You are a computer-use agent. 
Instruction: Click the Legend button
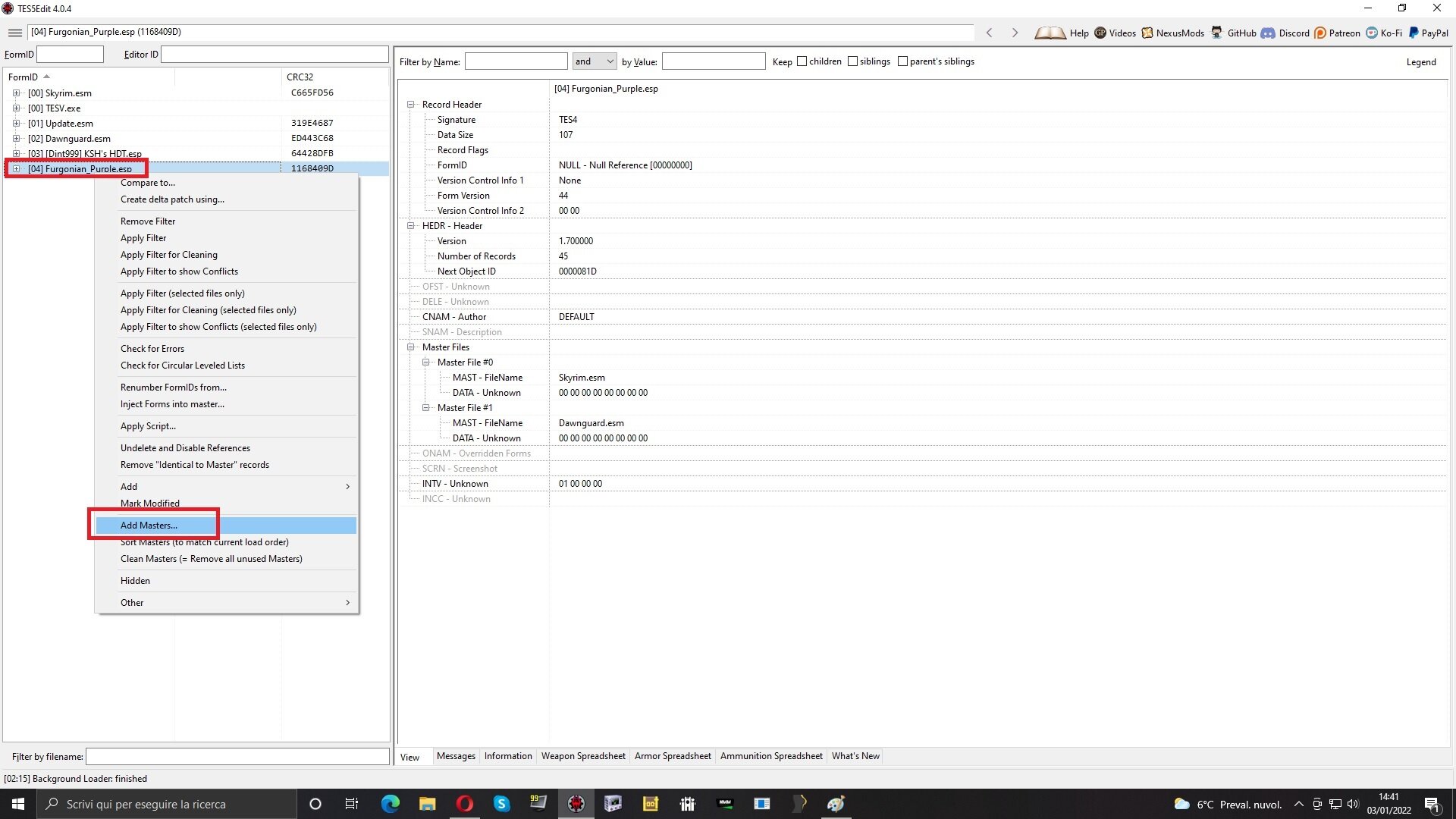pyautogui.click(x=1421, y=62)
